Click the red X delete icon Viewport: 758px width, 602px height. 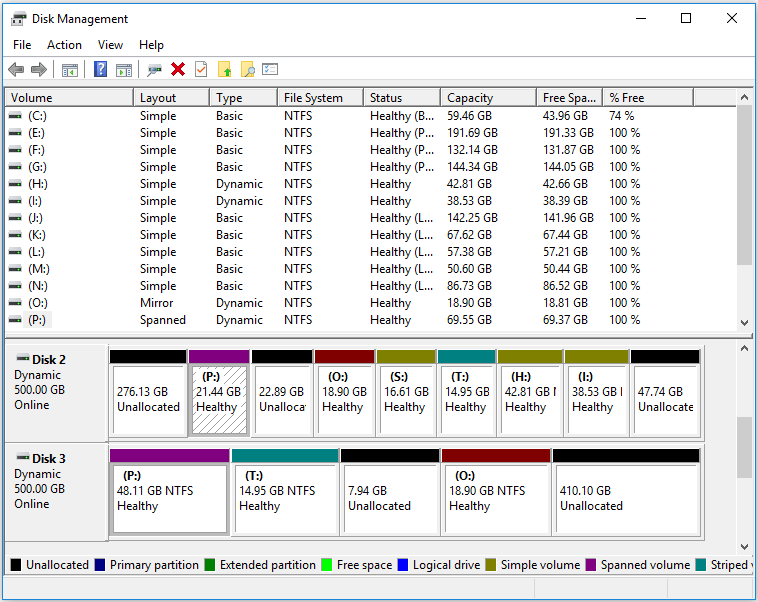(x=178, y=70)
